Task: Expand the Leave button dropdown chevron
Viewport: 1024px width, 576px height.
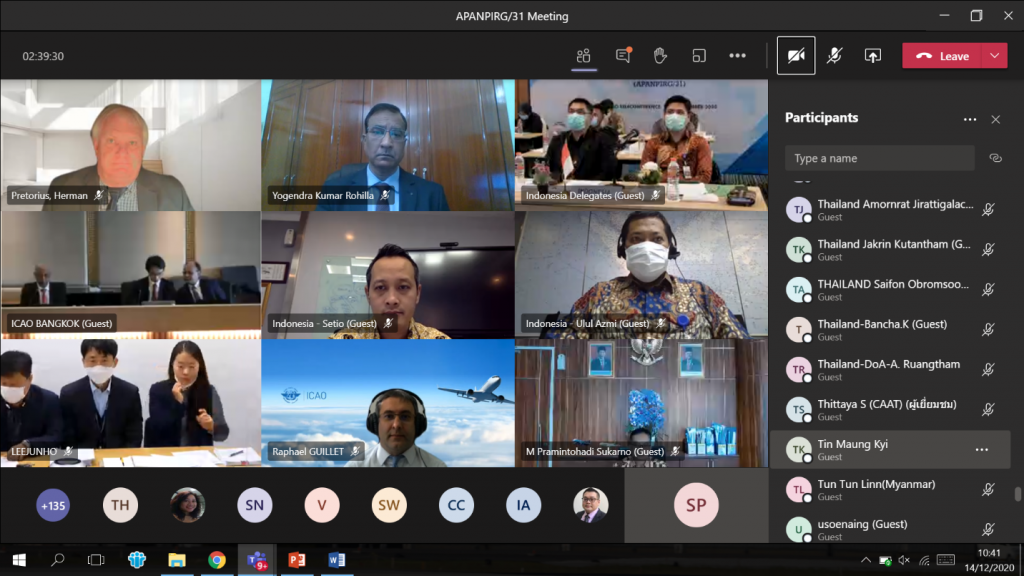Action: (x=994, y=55)
